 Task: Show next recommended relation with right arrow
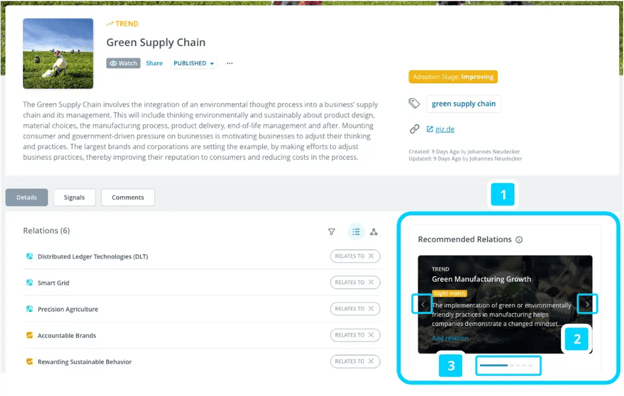point(587,304)
